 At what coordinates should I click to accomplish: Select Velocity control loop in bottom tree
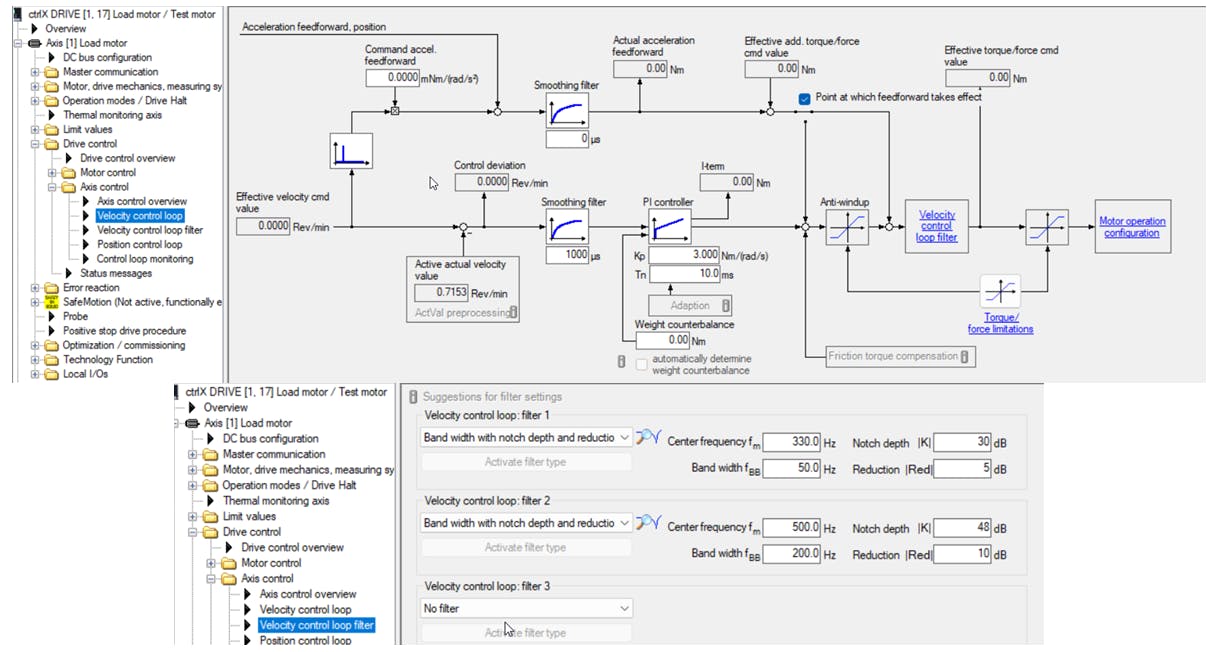(305, 609)
